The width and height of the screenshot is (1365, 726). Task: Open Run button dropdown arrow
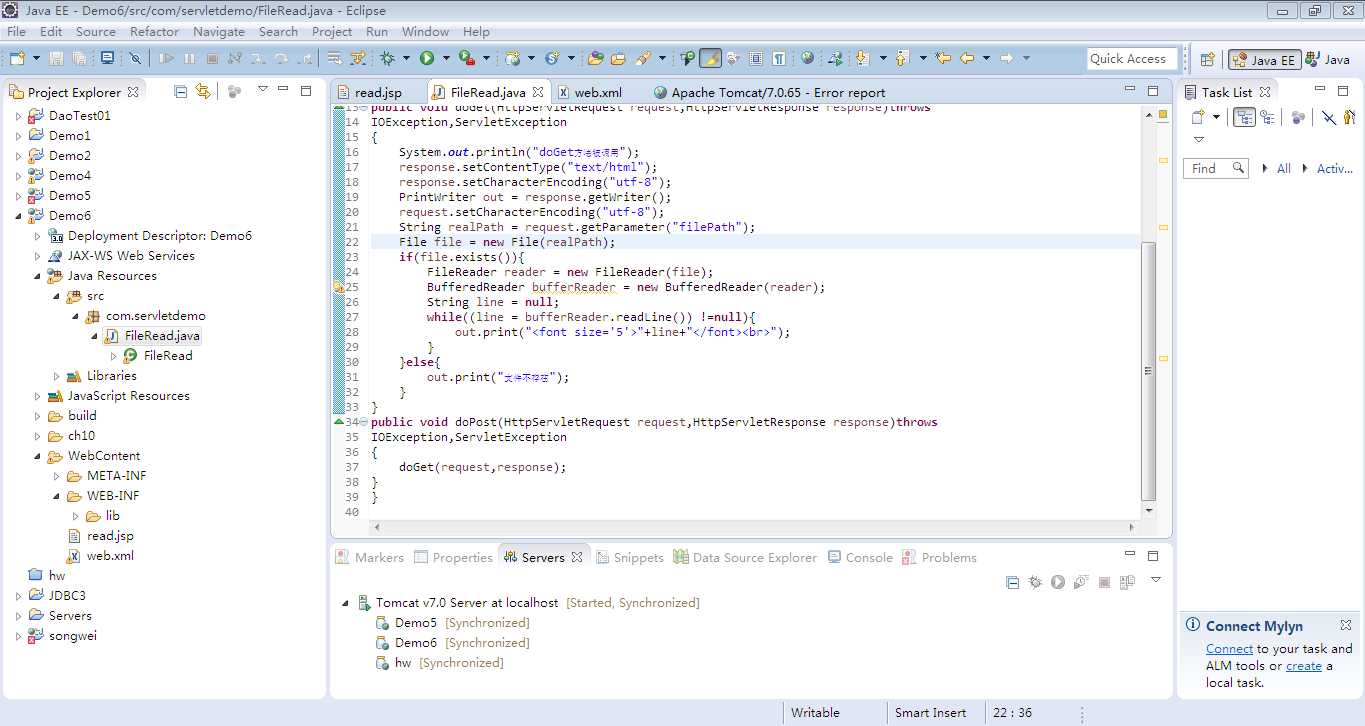pyautogui.click(x=446, y=58)
